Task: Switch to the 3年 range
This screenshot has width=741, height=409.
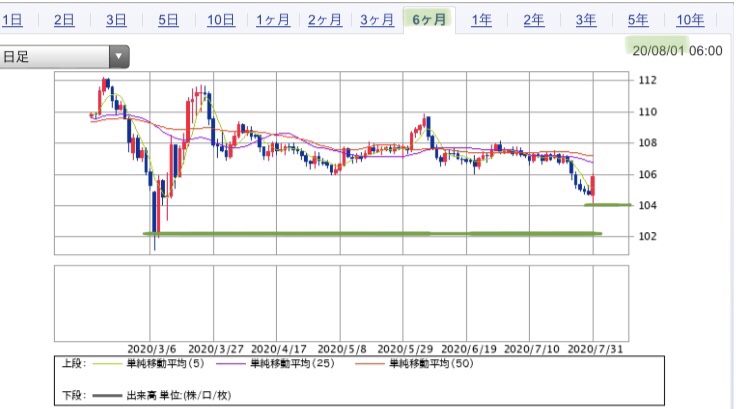Action: (586, 20)
